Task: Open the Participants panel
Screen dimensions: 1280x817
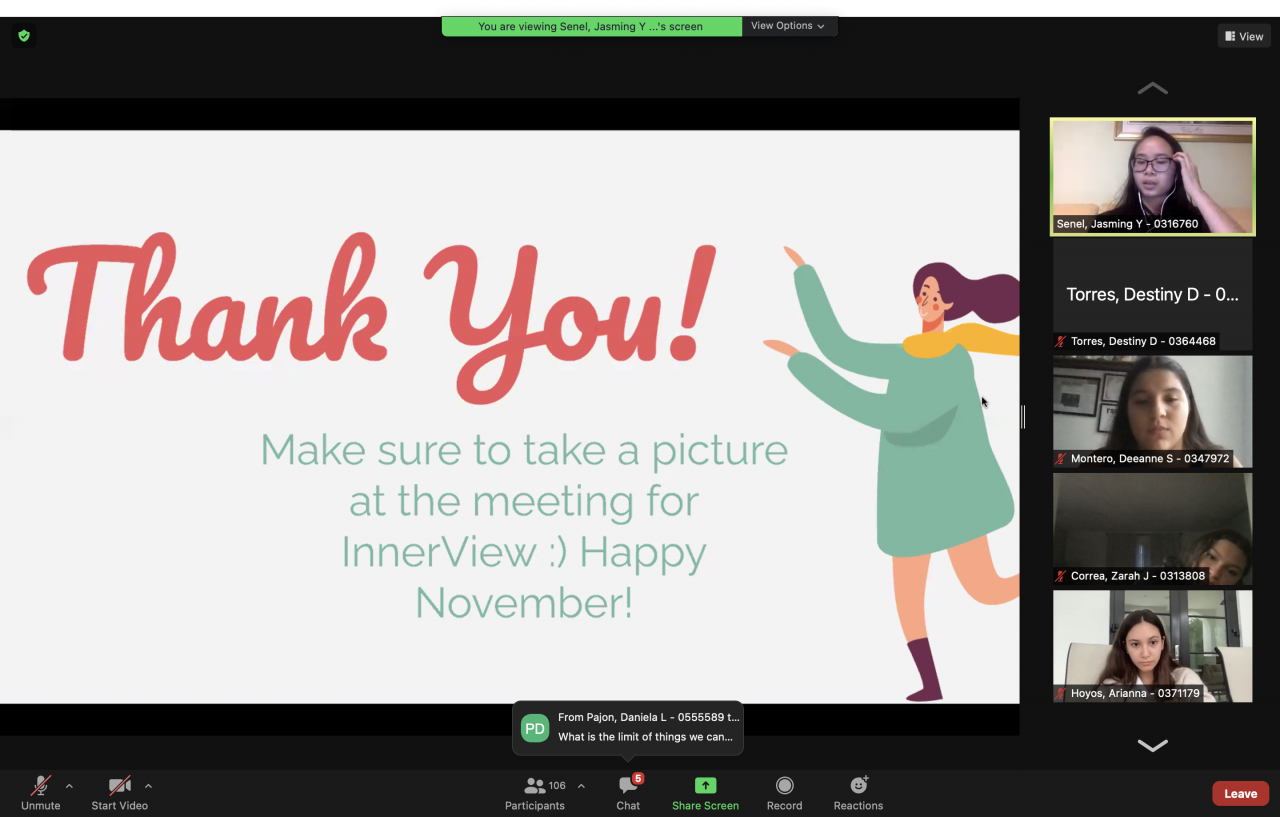Action: tap(535, 793)
